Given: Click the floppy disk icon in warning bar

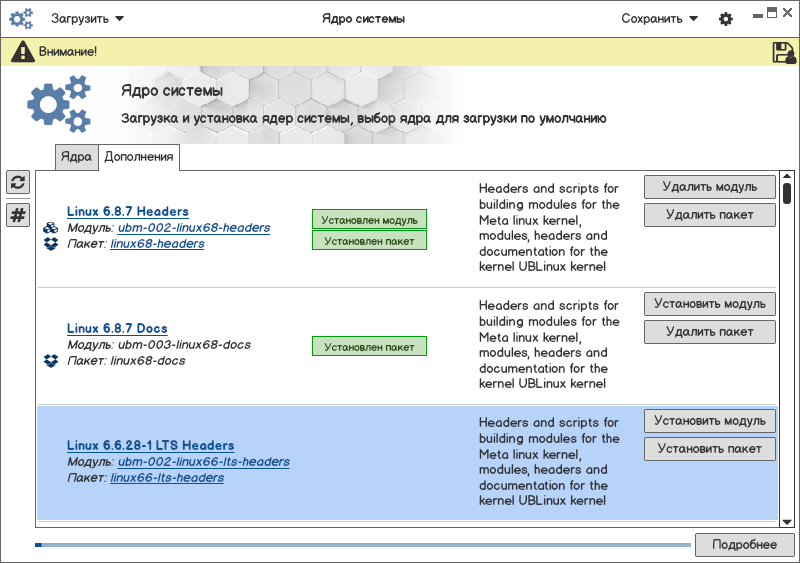Looking at the screenshot, I should (784, 53).
